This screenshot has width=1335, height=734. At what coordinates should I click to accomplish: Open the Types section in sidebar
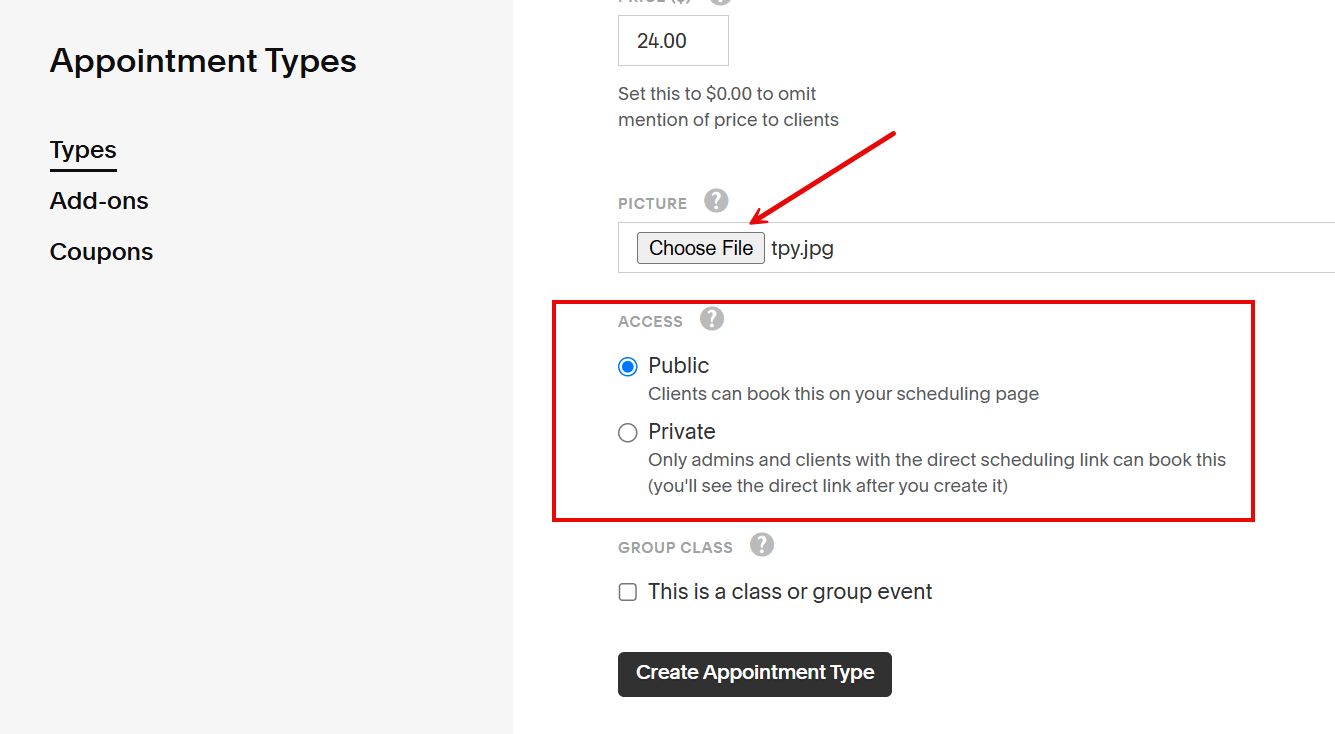[x=83, y=149]
